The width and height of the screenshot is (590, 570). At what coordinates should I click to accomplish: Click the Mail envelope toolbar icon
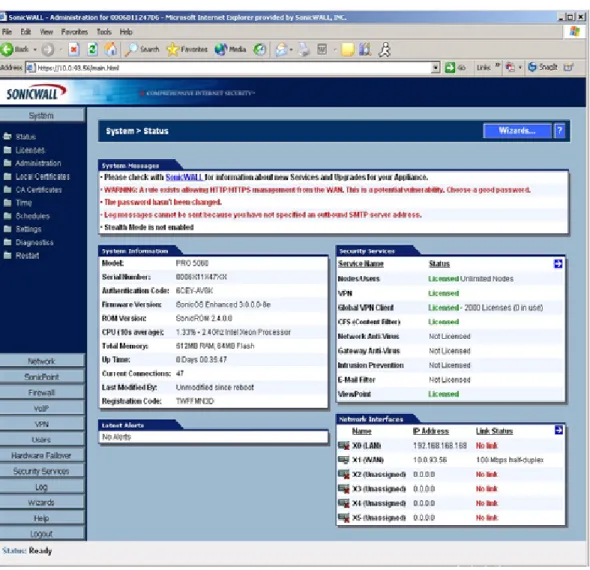(x=281, y=49)
